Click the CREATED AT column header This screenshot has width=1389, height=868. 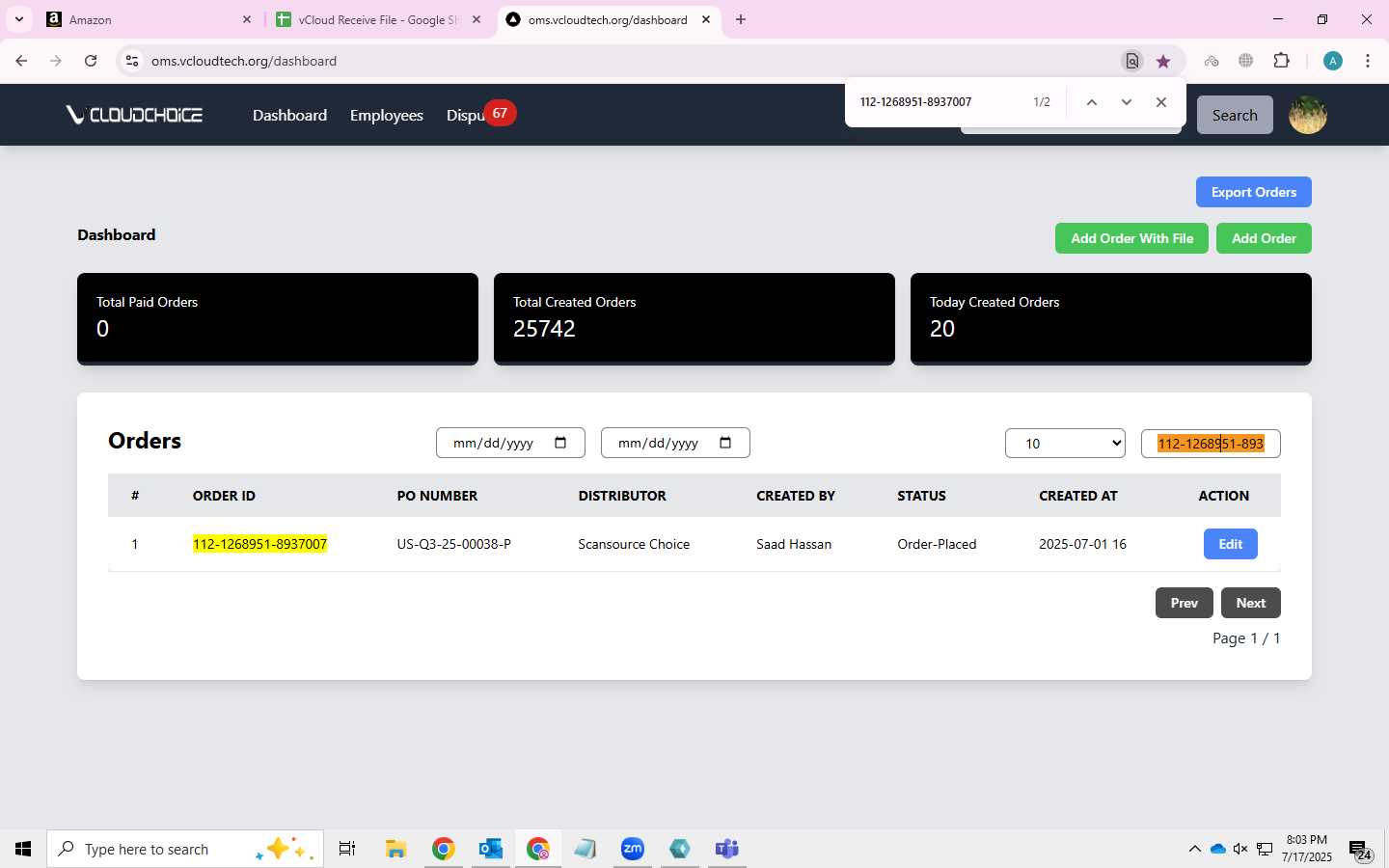pyautogui.click(x=1078, y=496)
